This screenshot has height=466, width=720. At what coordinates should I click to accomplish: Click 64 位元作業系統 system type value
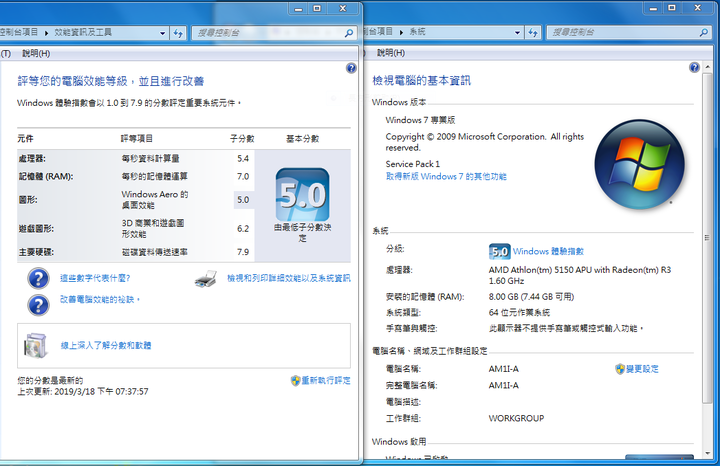(519, 313)
